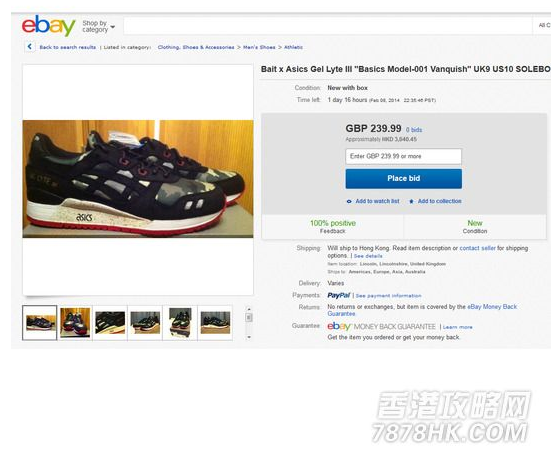
Task: Click the bid amount input field
Action: coord(404,156)
